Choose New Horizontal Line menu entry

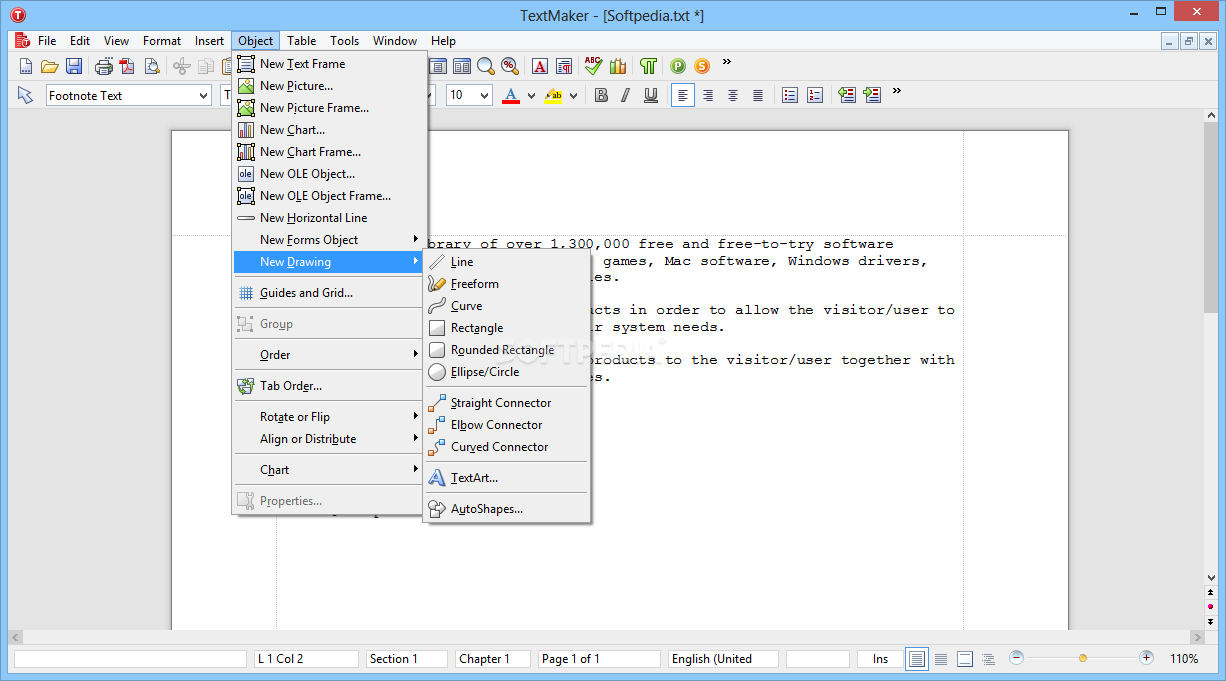tap(328, 218)
